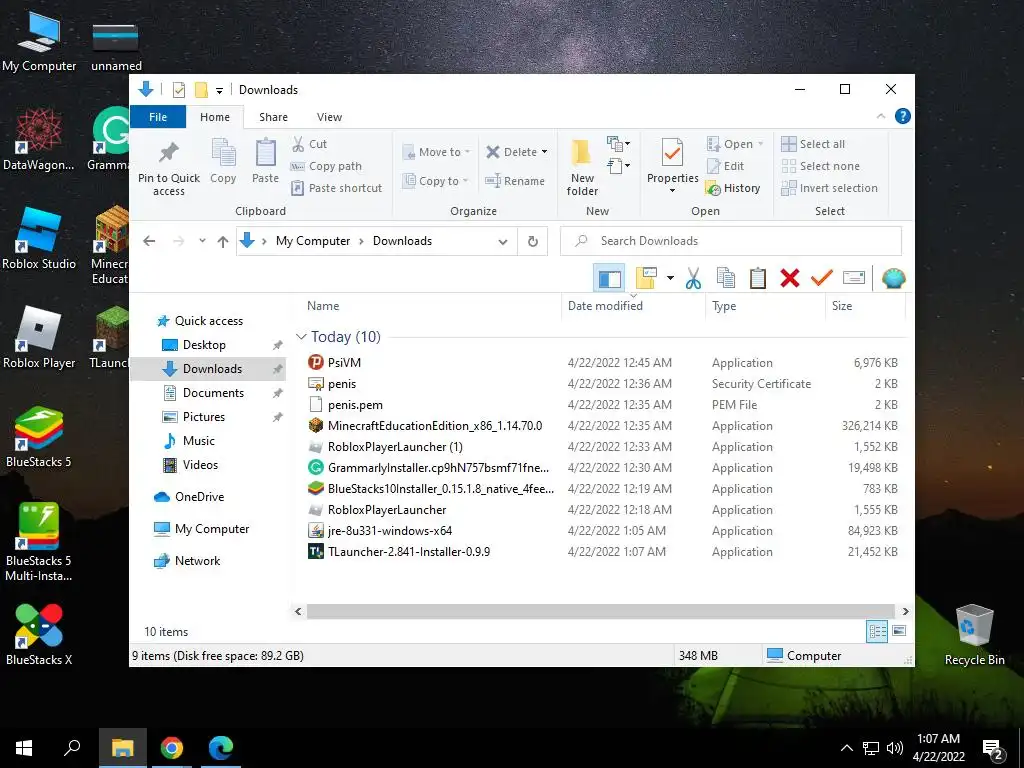Select Documents in navigation pane
1024x768 pixels.
click(x=213, y=392)
